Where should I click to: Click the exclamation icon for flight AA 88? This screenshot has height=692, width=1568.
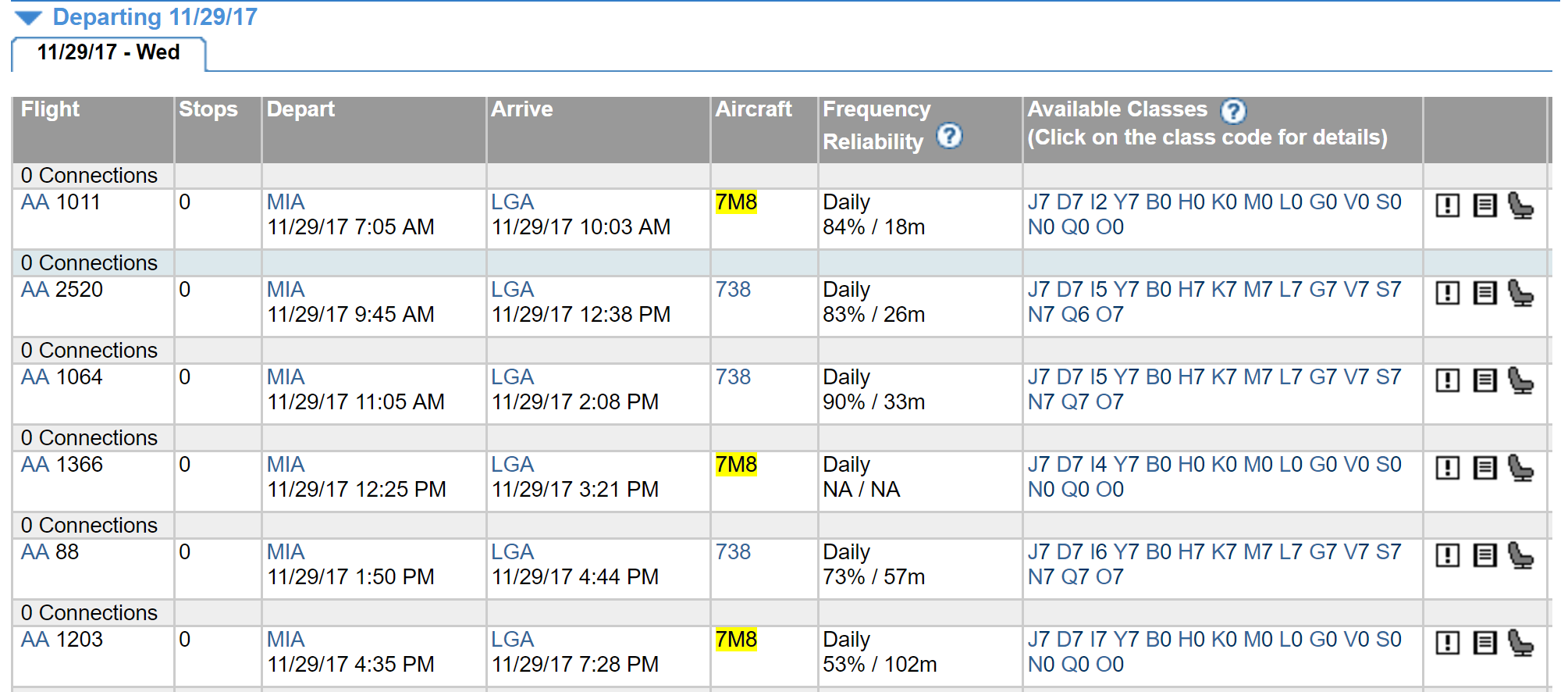coord(1448,555)
